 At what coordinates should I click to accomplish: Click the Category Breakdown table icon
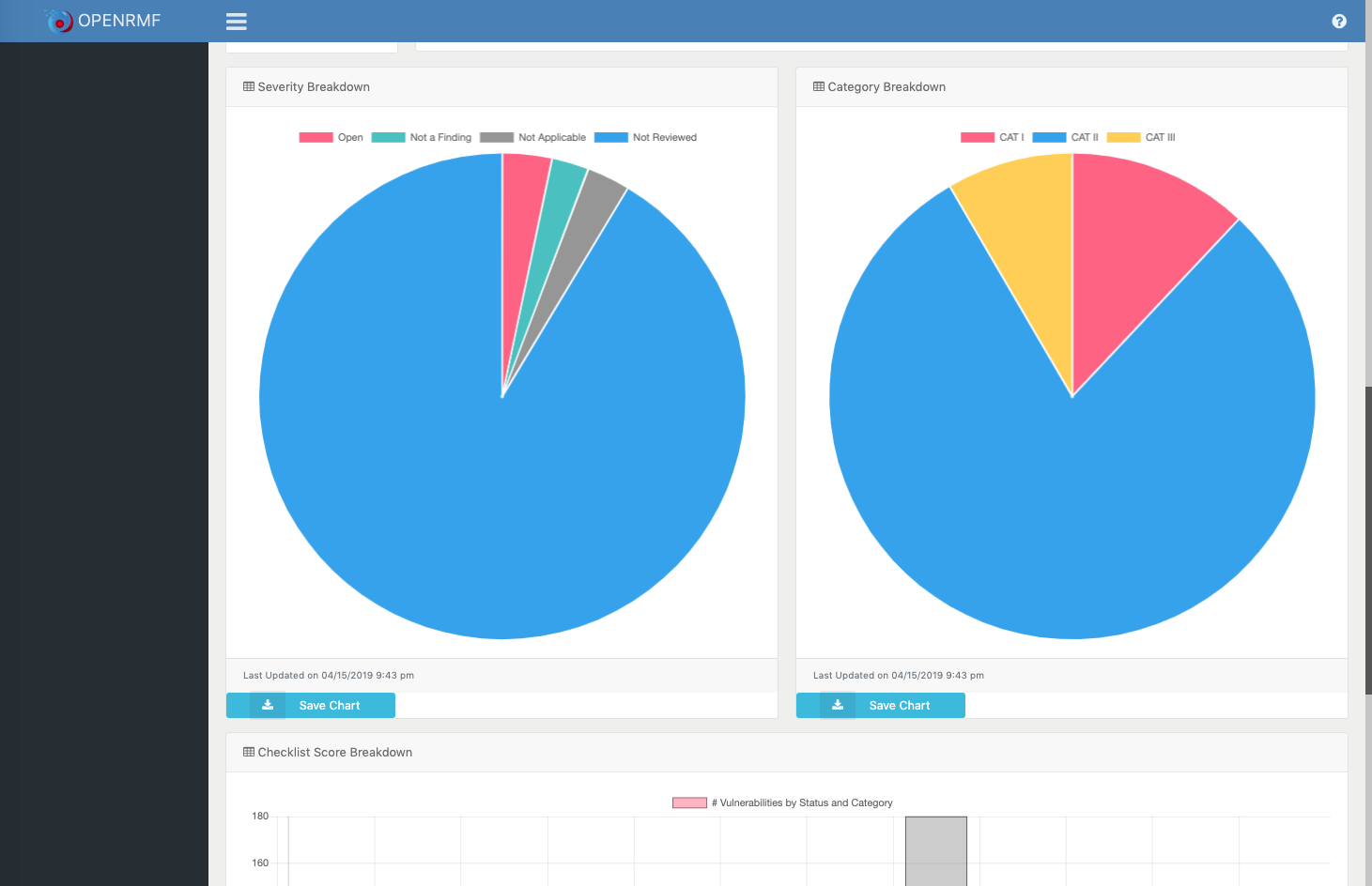coord(819,86)
